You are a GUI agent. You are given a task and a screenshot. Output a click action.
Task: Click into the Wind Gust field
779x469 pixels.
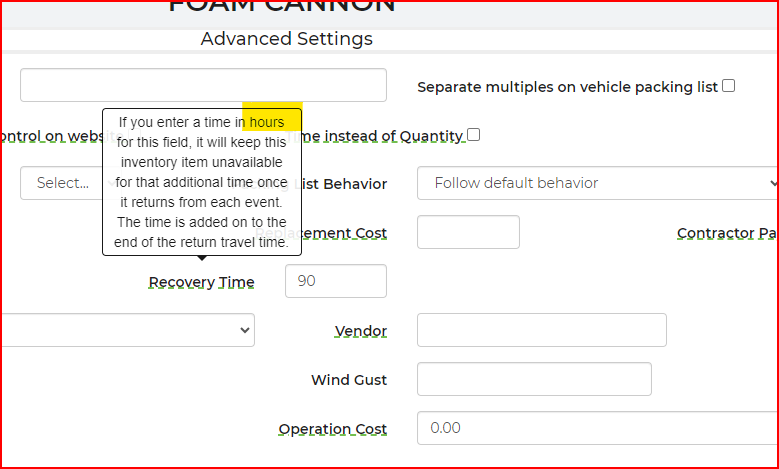pos(534,379)
